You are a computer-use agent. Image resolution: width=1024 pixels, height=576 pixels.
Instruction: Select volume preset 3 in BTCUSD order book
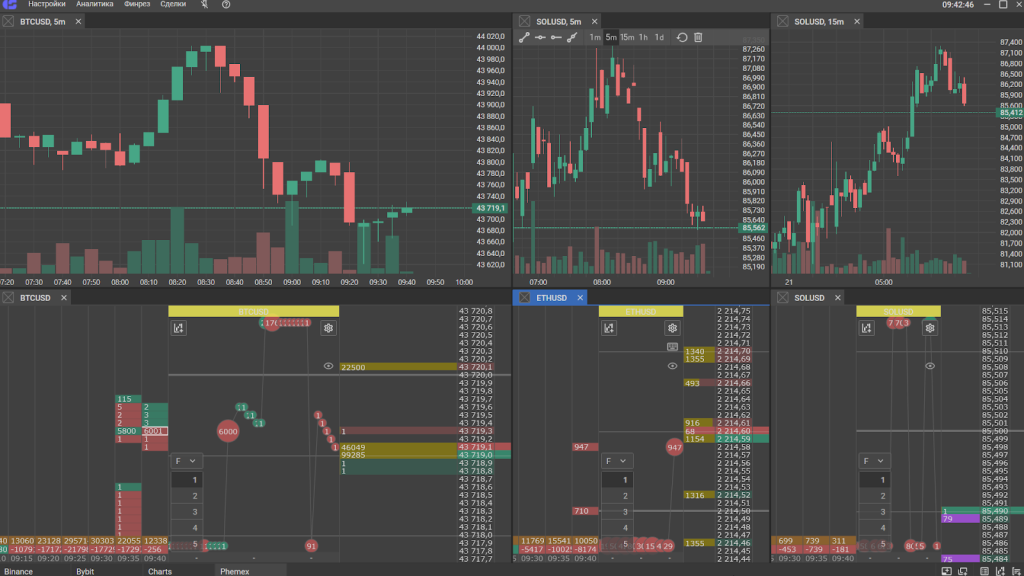pyautogui.click(x=187, y=512)
